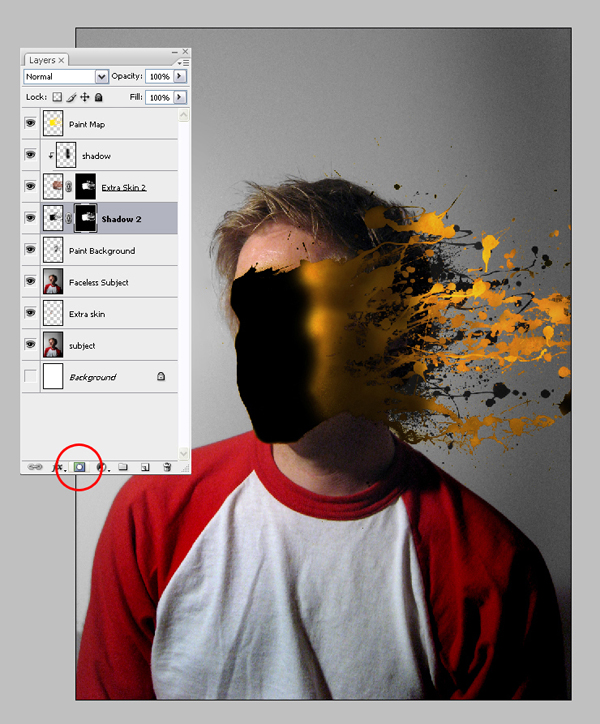This screenshot has width=600, height=724.
Task: Show the Background layer
Action: pyautogui.click(x=30, y=376)
